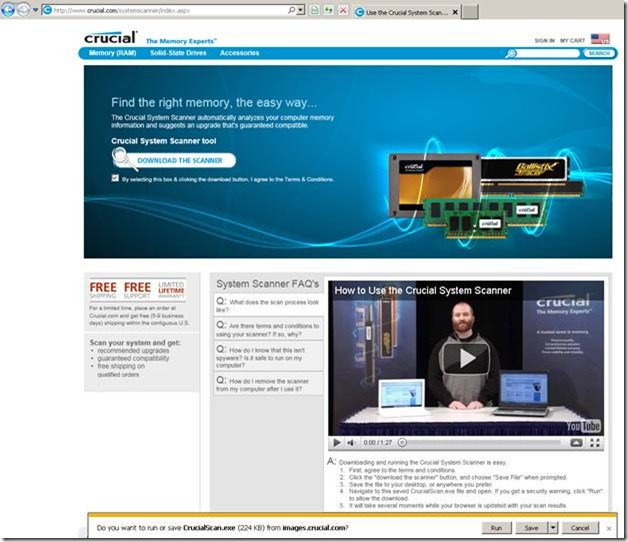Click the US flag country selector

(x=600, y=39)
